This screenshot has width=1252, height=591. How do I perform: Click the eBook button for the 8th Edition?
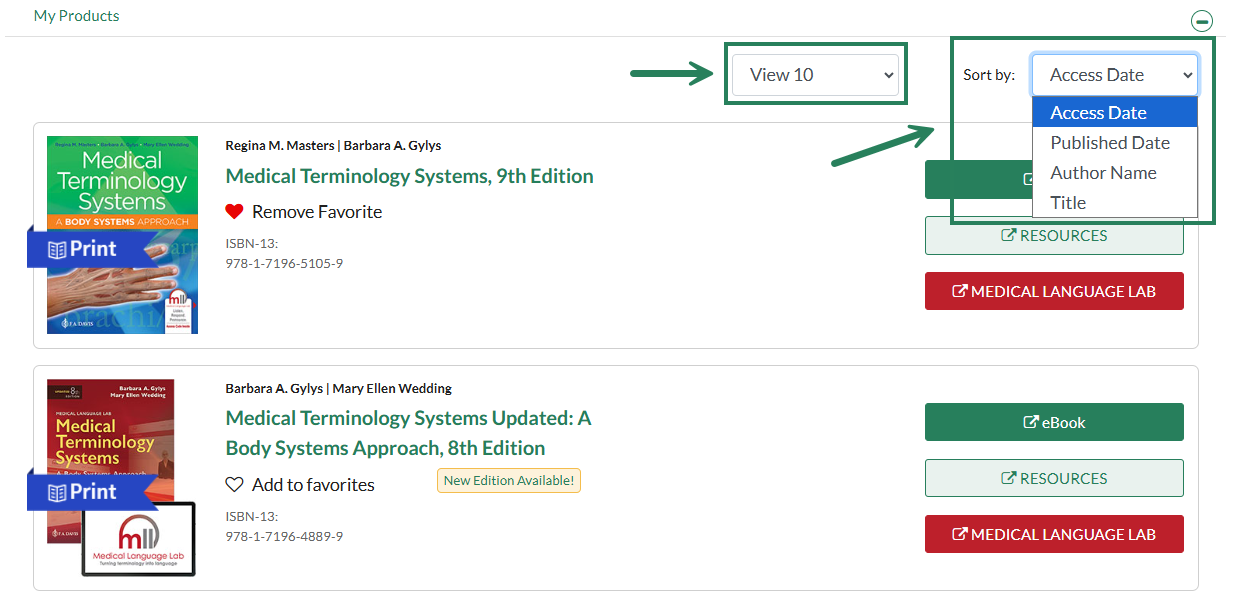coord(1054,421)
